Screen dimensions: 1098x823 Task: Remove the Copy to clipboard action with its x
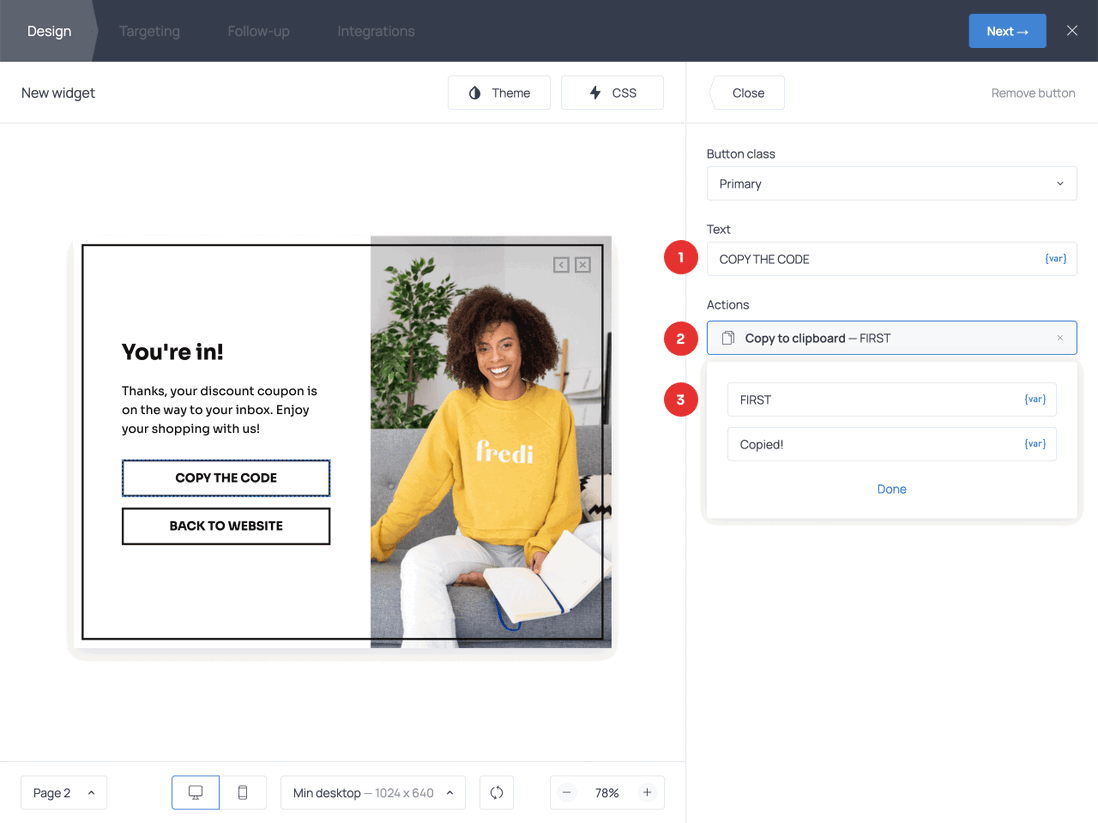[x=1060, y=337]
